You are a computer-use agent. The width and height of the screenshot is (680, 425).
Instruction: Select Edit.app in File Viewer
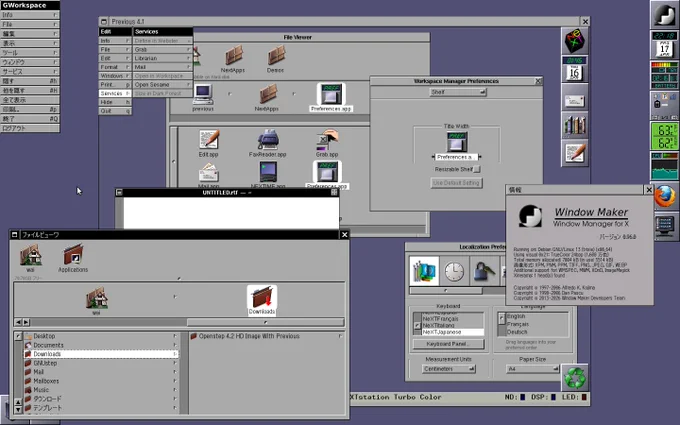[209, 143]
